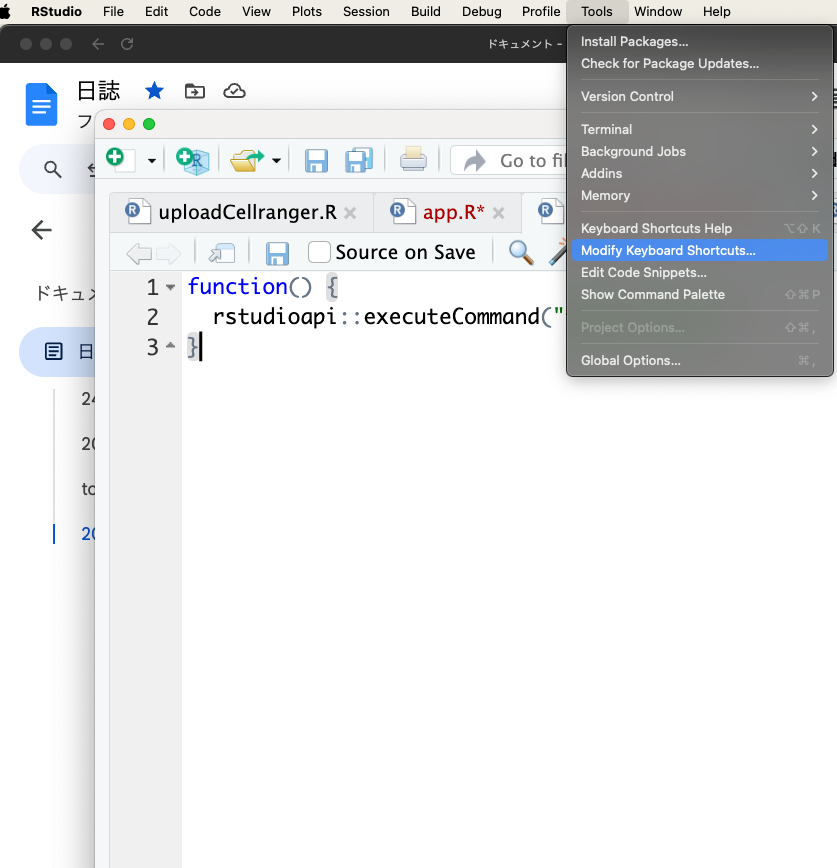Click the cloud saved status icon in Docs
837x868 pixels.
click(234, 91)
